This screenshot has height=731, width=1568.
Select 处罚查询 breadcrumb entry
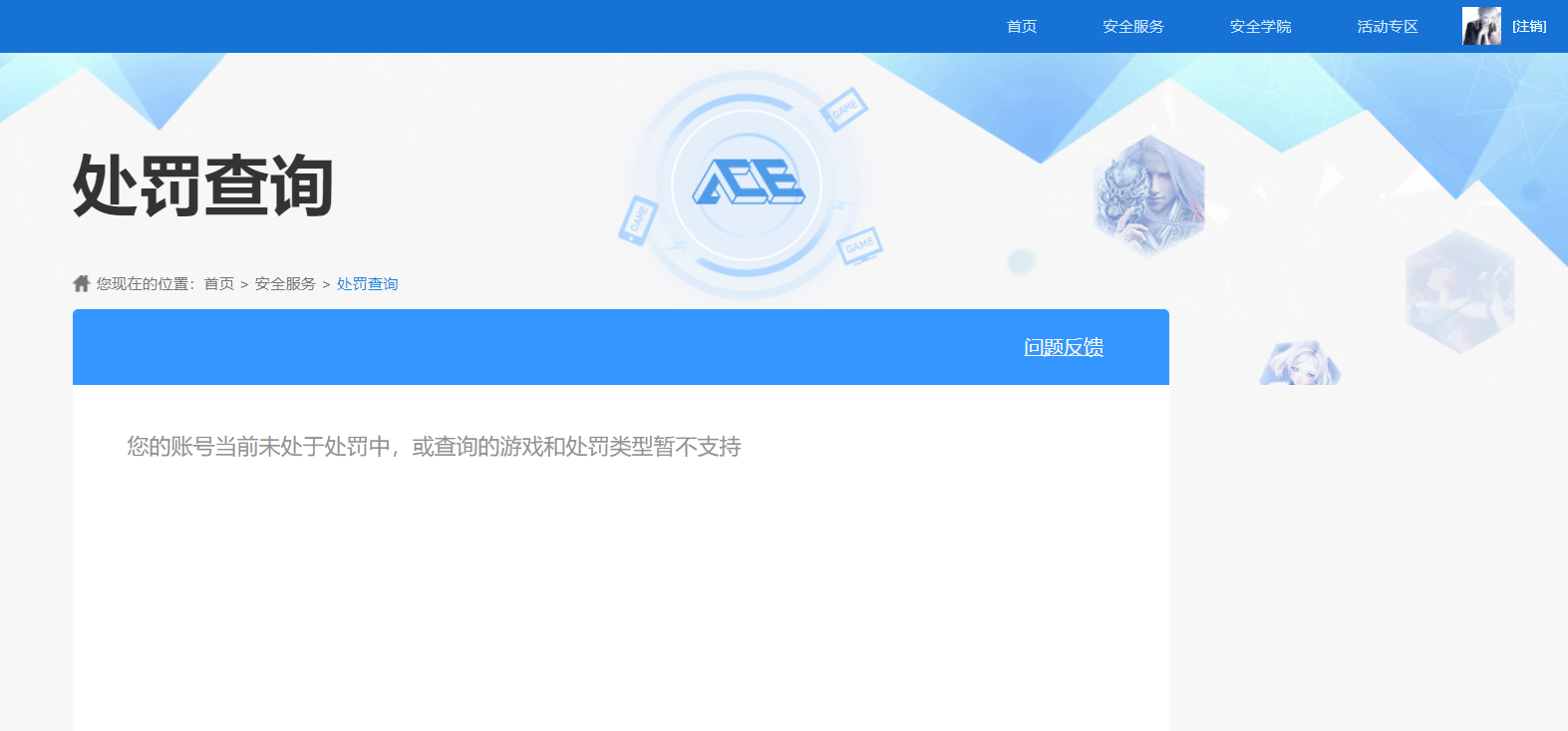click(x=367, y=284)
